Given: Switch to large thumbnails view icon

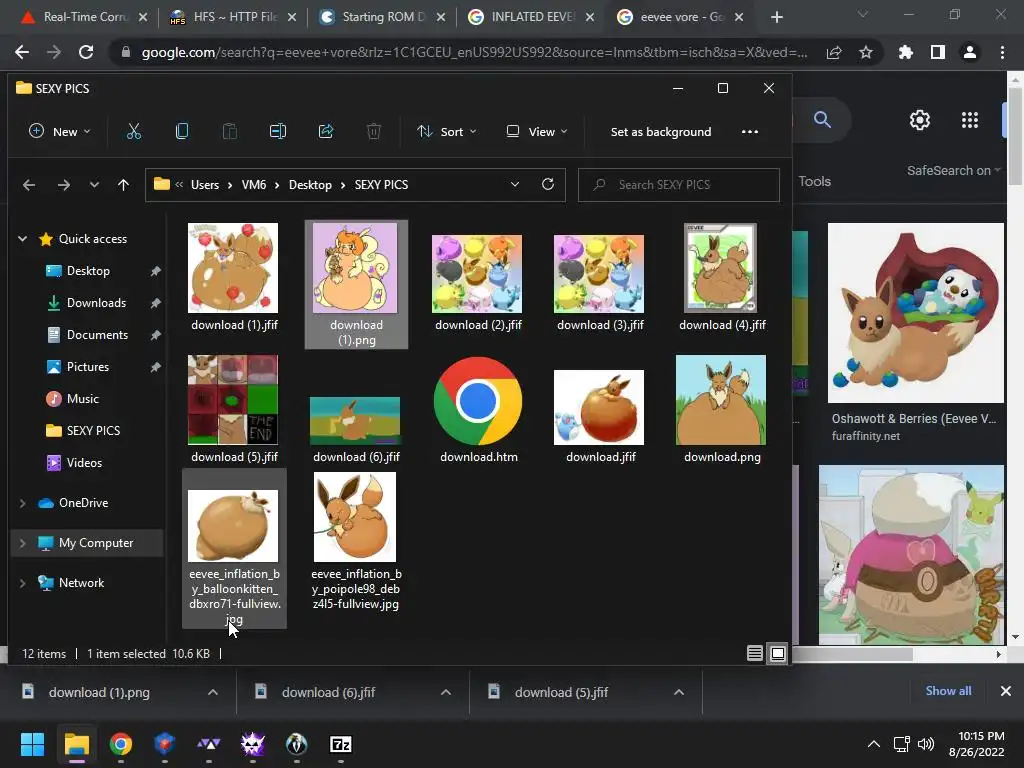Looking at the screenshot, I should (x=778, y=653).
